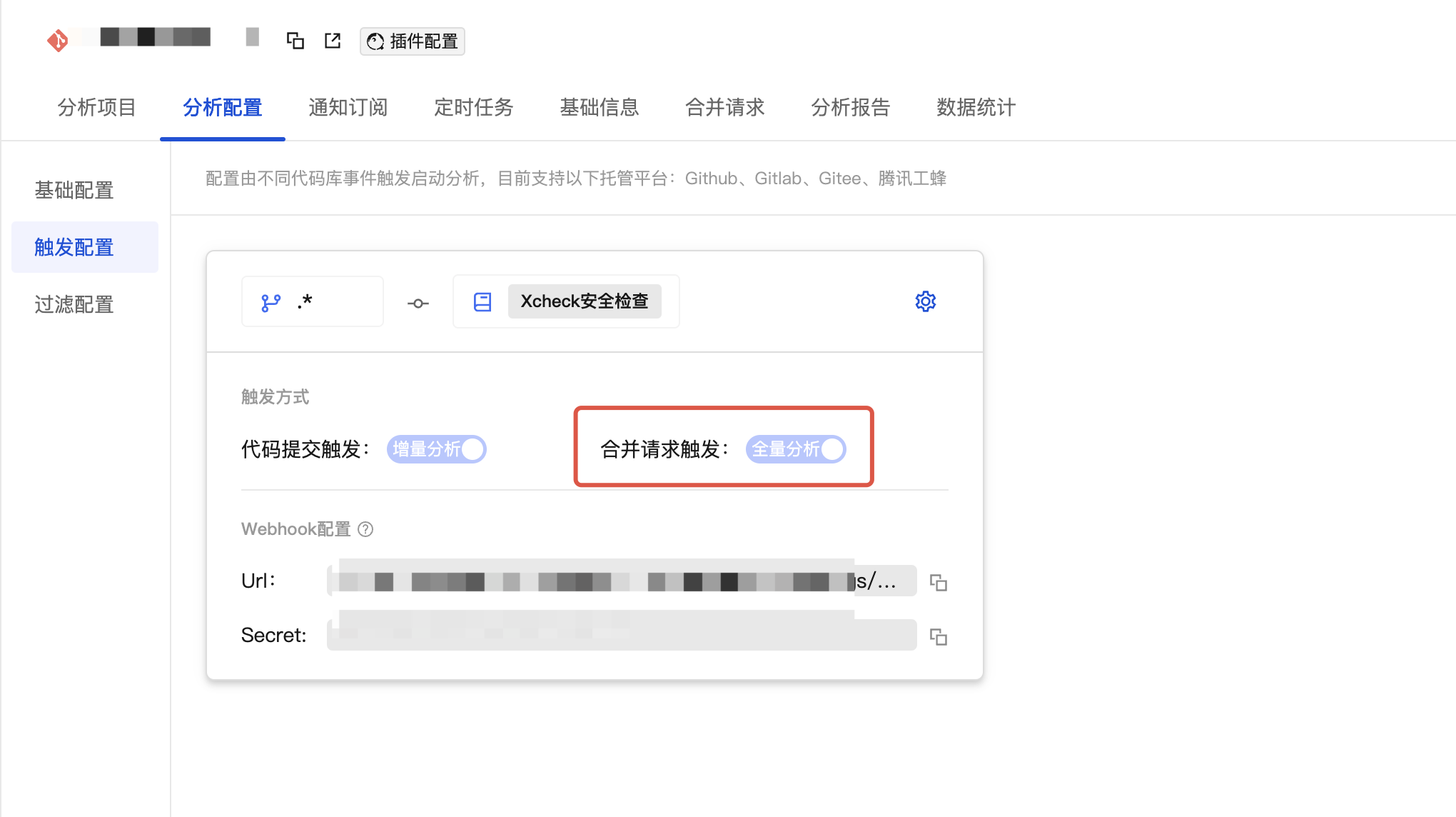Viewport: 1456px width, 817px height.
Task: Switch to the 合并请求 tab
Action: tap(725, 107)
